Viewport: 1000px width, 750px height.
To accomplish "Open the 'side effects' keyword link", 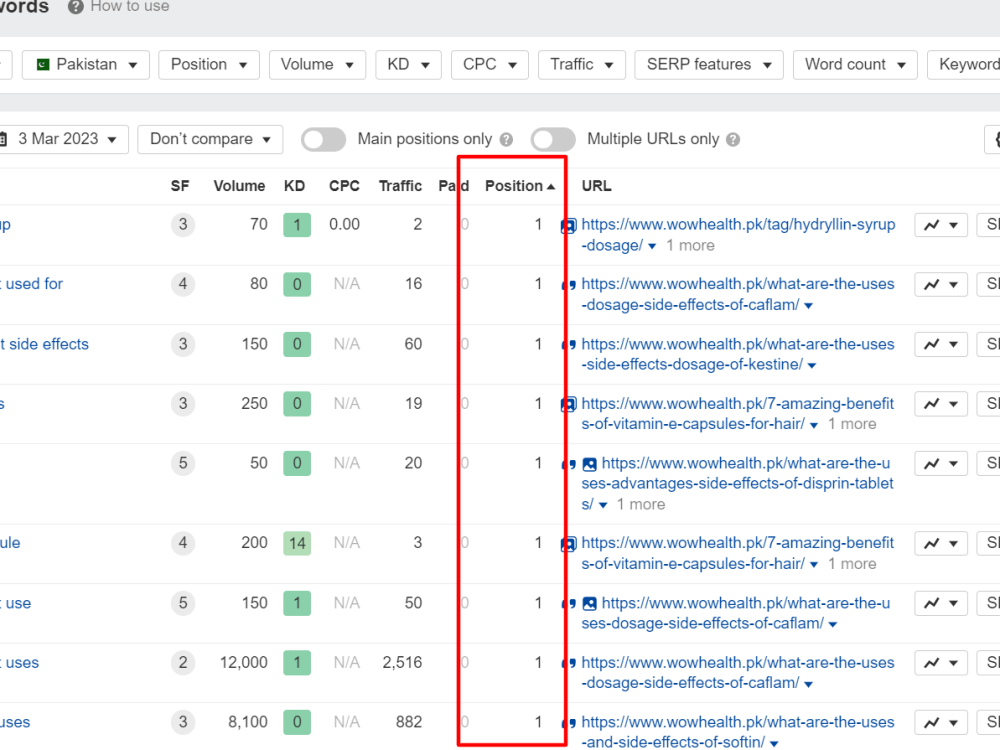I will 45,344.
